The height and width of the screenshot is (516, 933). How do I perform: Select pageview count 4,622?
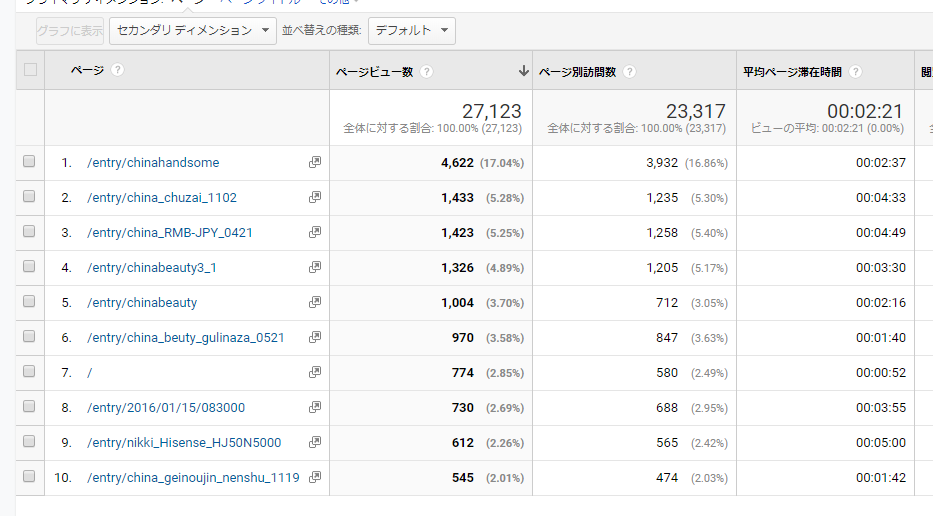point(458,162)
